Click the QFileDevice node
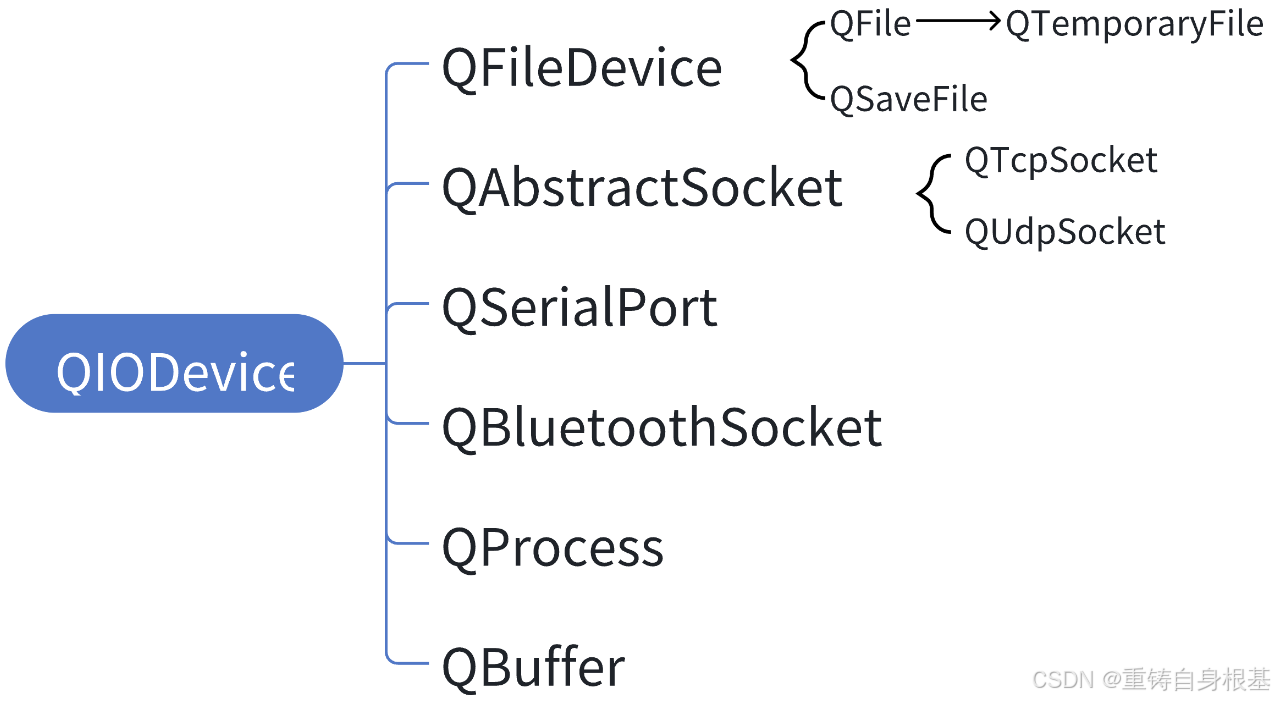This screenshot has width=1275, height=701. point(582,68)
